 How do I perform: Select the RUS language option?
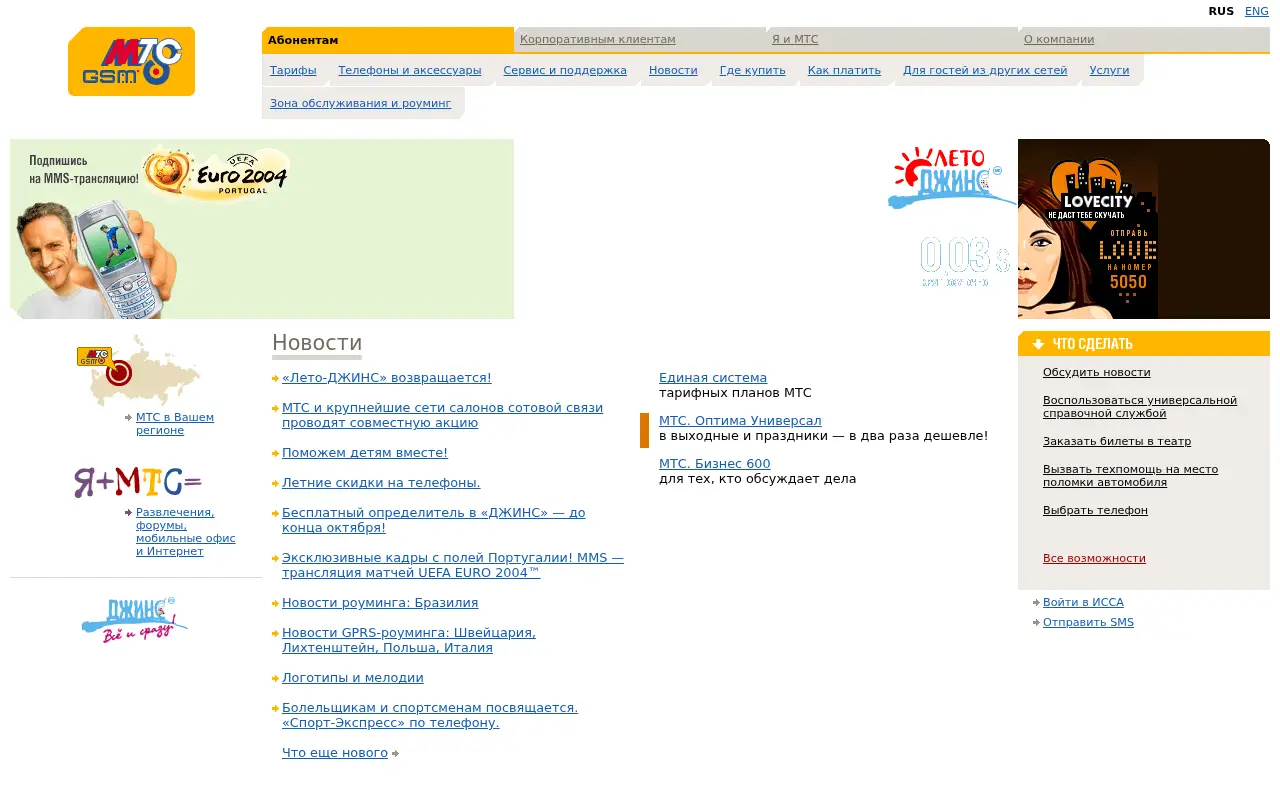(1221, 11)
